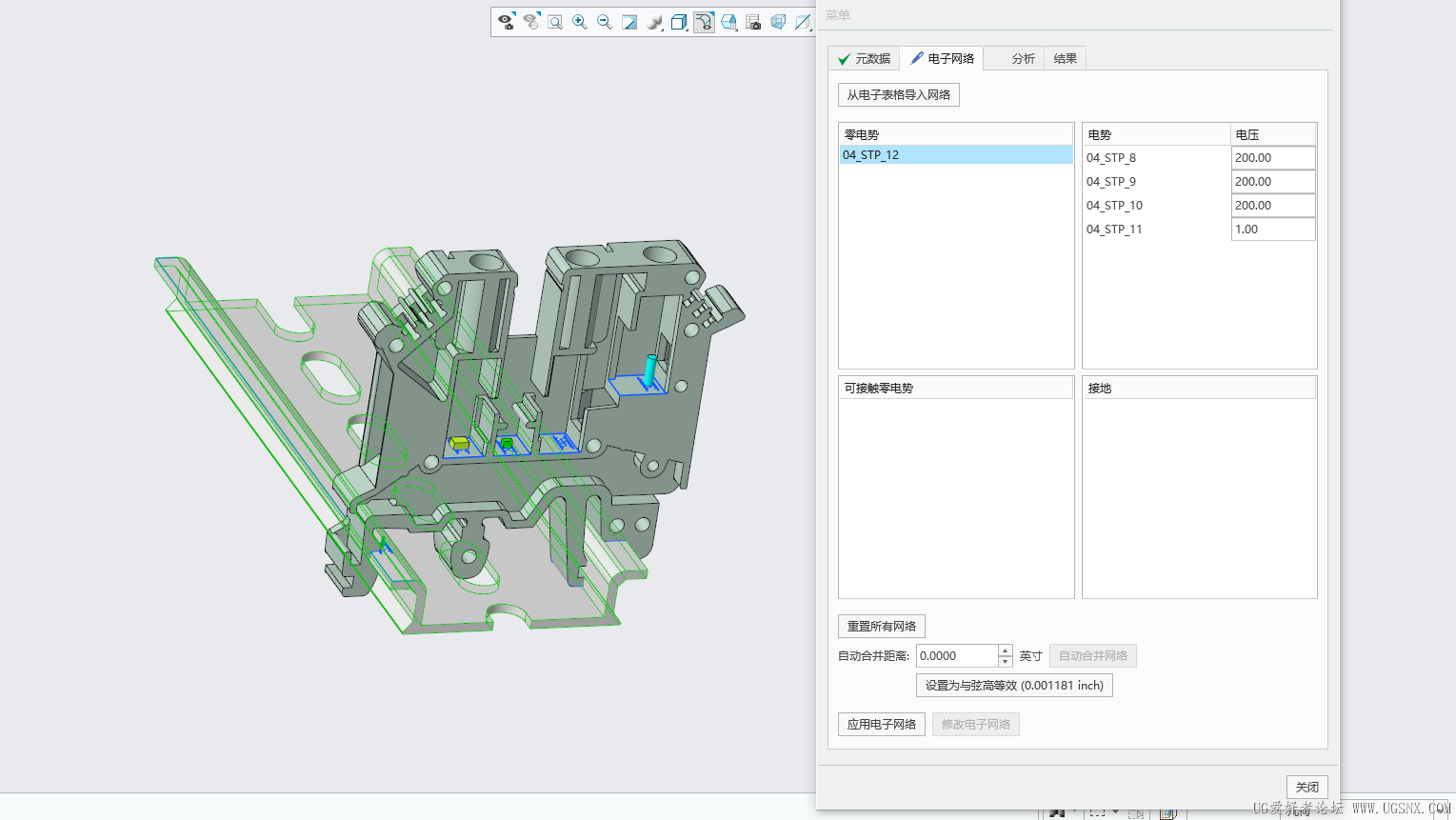The image size is (1456, 820).
Task: Click the sketch view orientation icon
Action: click(x=629, y=22)
